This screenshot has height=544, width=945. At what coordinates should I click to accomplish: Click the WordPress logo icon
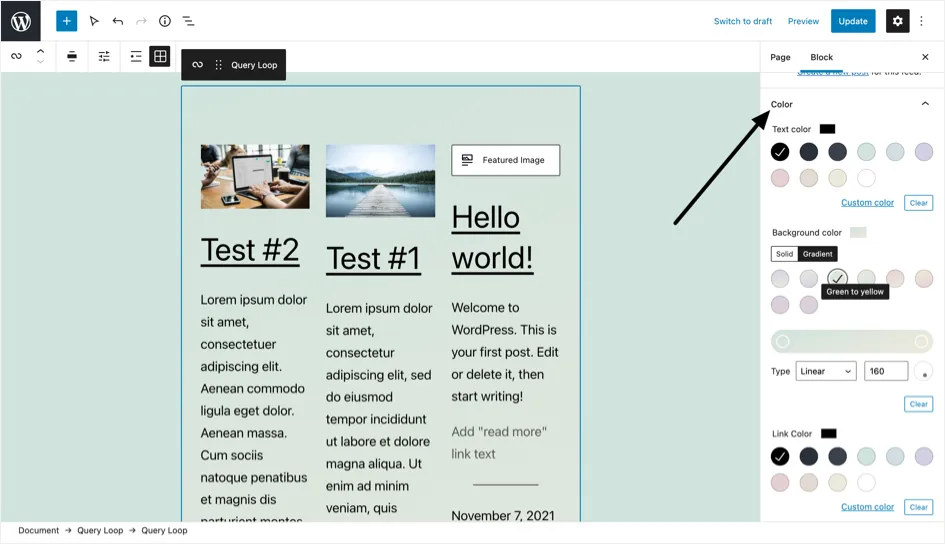21,21
